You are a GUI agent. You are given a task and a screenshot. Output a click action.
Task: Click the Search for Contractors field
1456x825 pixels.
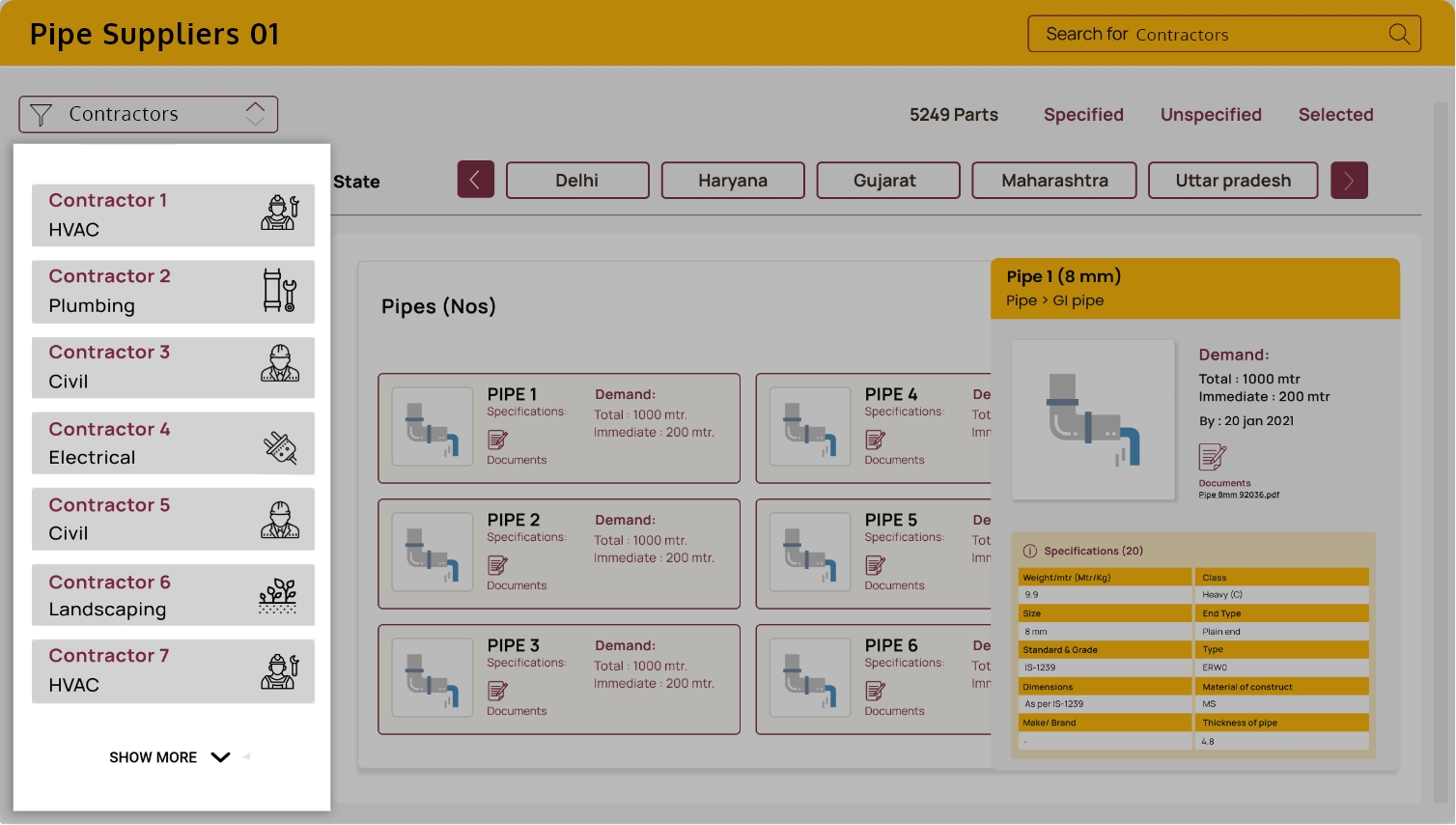tap(1223, 34)
